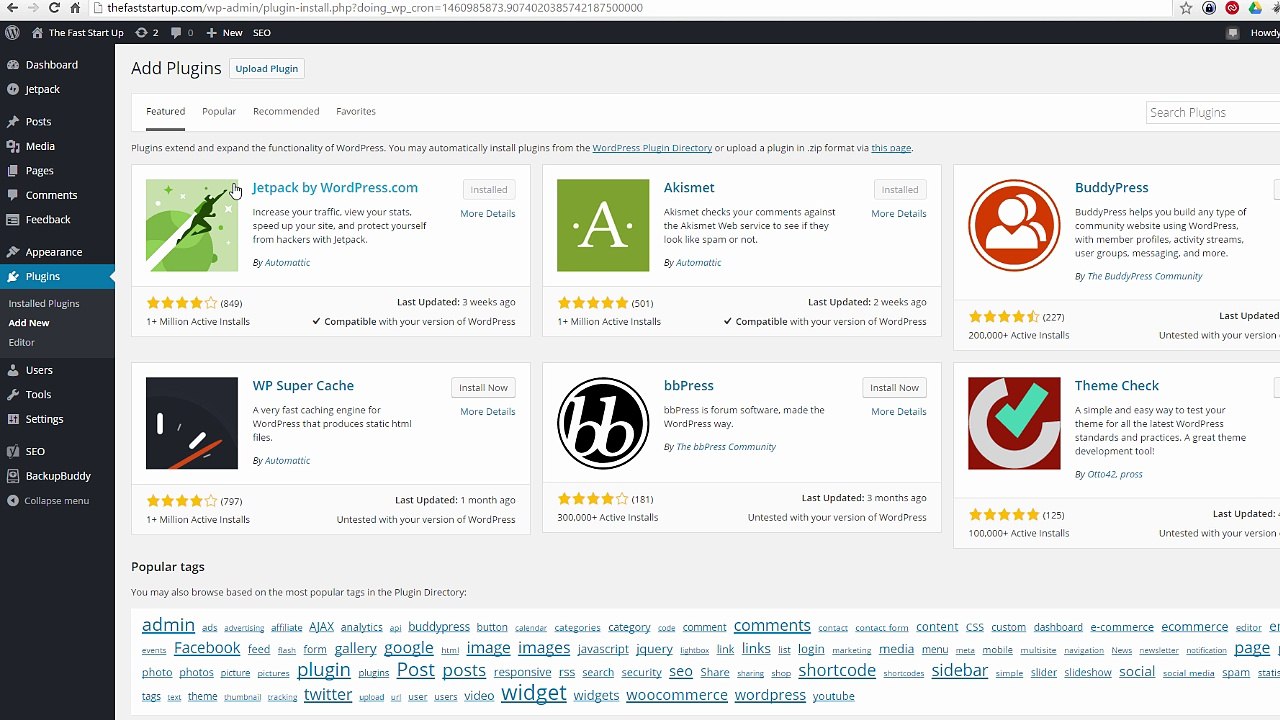This screenshot has height=720, width=1280.
Task: Click the Pages sidebar icon
Action: point(13,171)
